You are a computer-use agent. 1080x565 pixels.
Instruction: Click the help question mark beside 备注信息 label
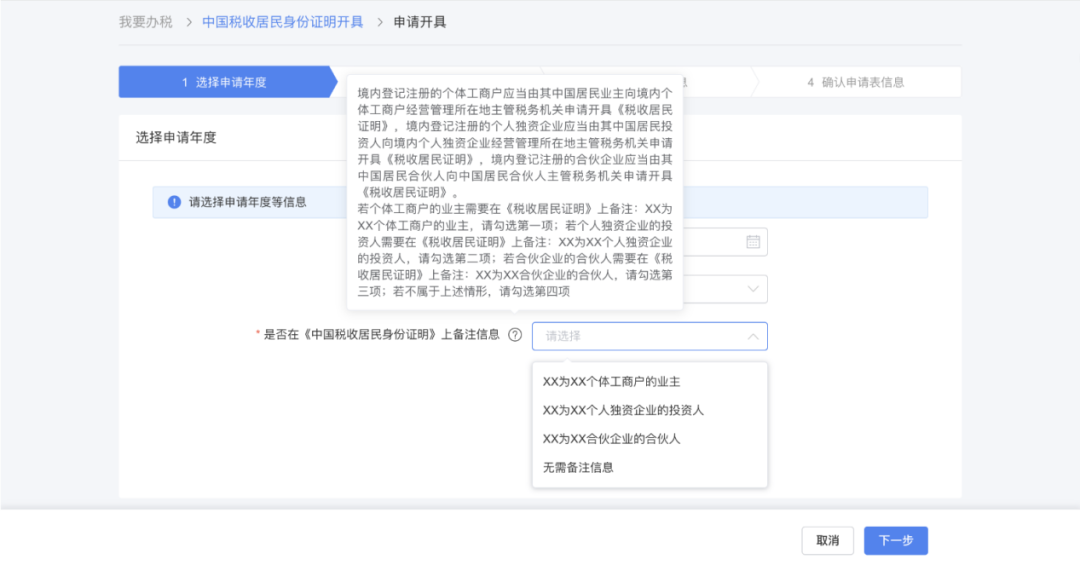click(515, 336)
